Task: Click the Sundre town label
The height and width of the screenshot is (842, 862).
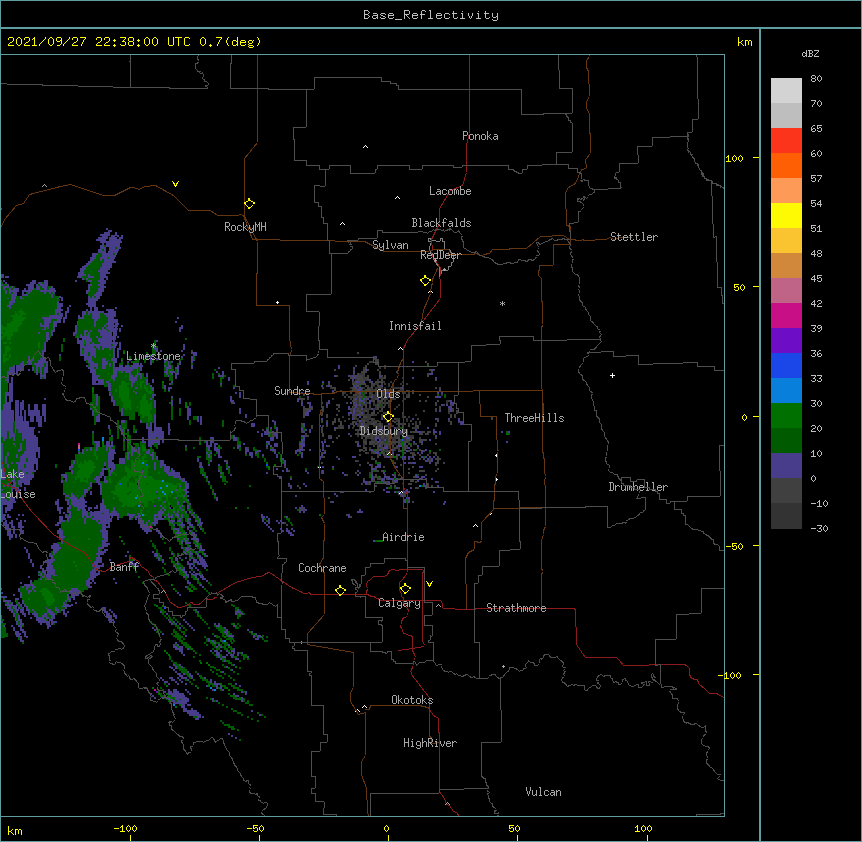Action: (292, 391)
